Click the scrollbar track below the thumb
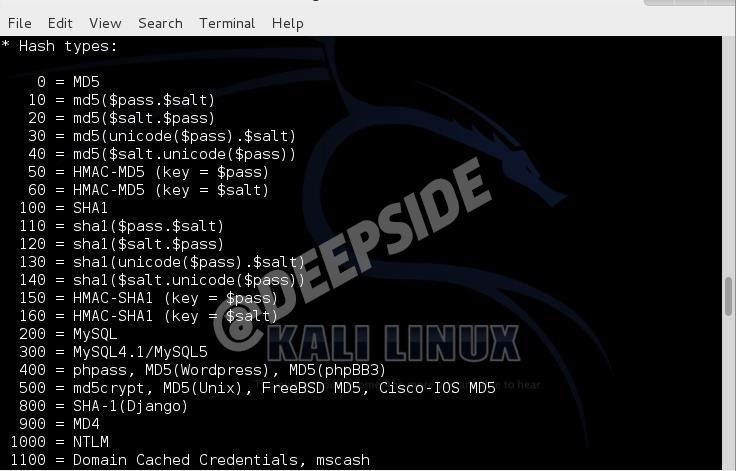 728,394
